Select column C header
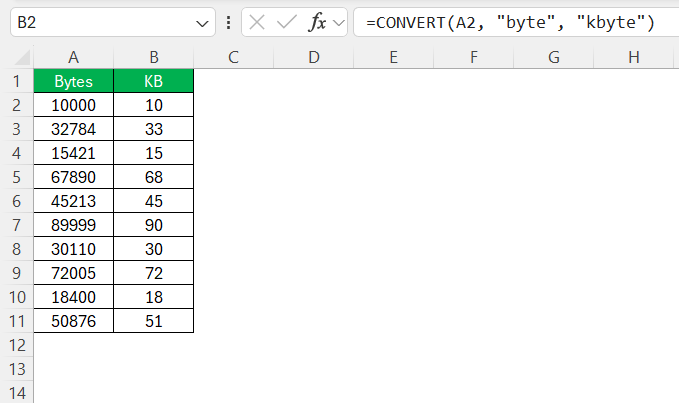This screenshot has width=679, height=403. [233, 57]
